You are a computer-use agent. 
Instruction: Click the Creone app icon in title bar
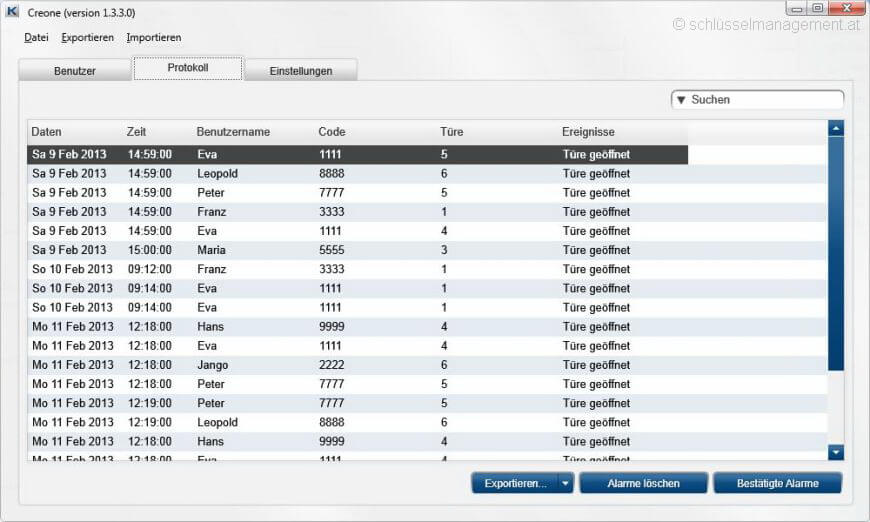(x=13, y=13)
